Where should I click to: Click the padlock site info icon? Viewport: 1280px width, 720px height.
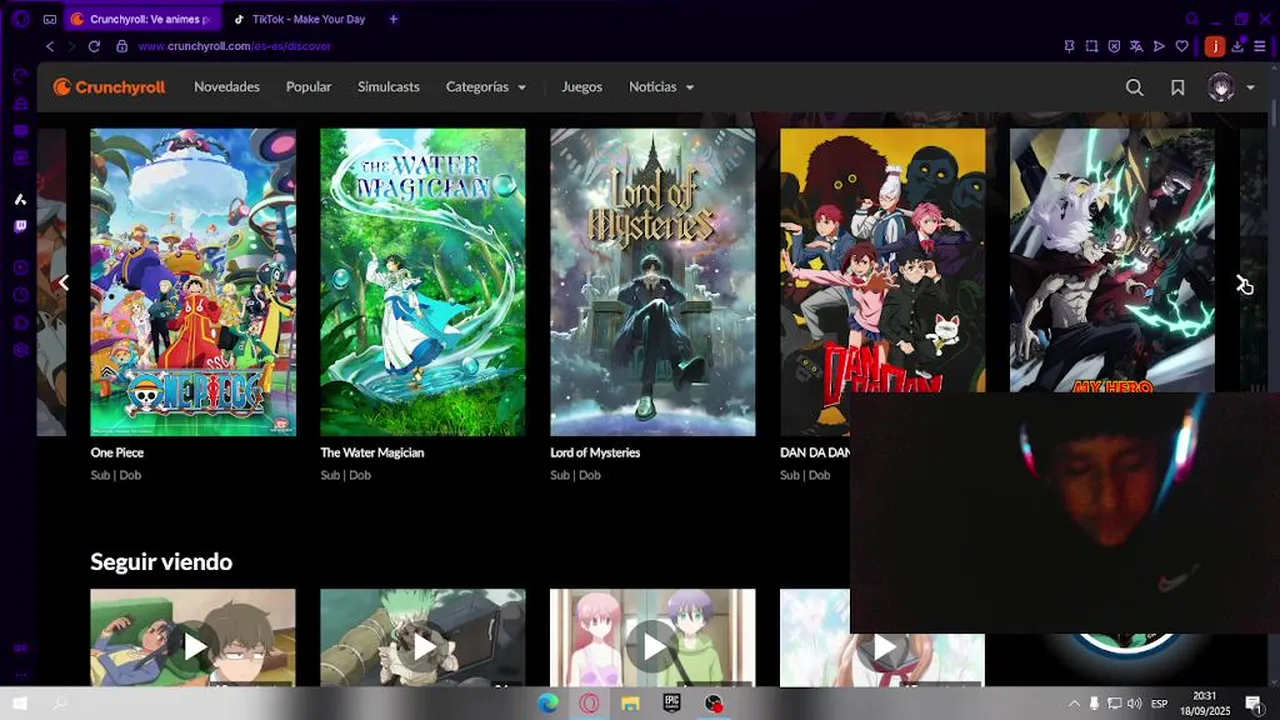(122, 46)
